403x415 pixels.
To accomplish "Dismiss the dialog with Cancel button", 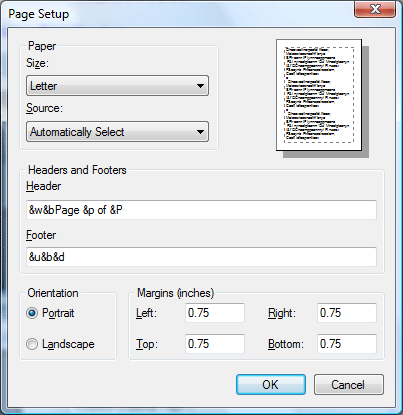I will (x=349, y=385).
